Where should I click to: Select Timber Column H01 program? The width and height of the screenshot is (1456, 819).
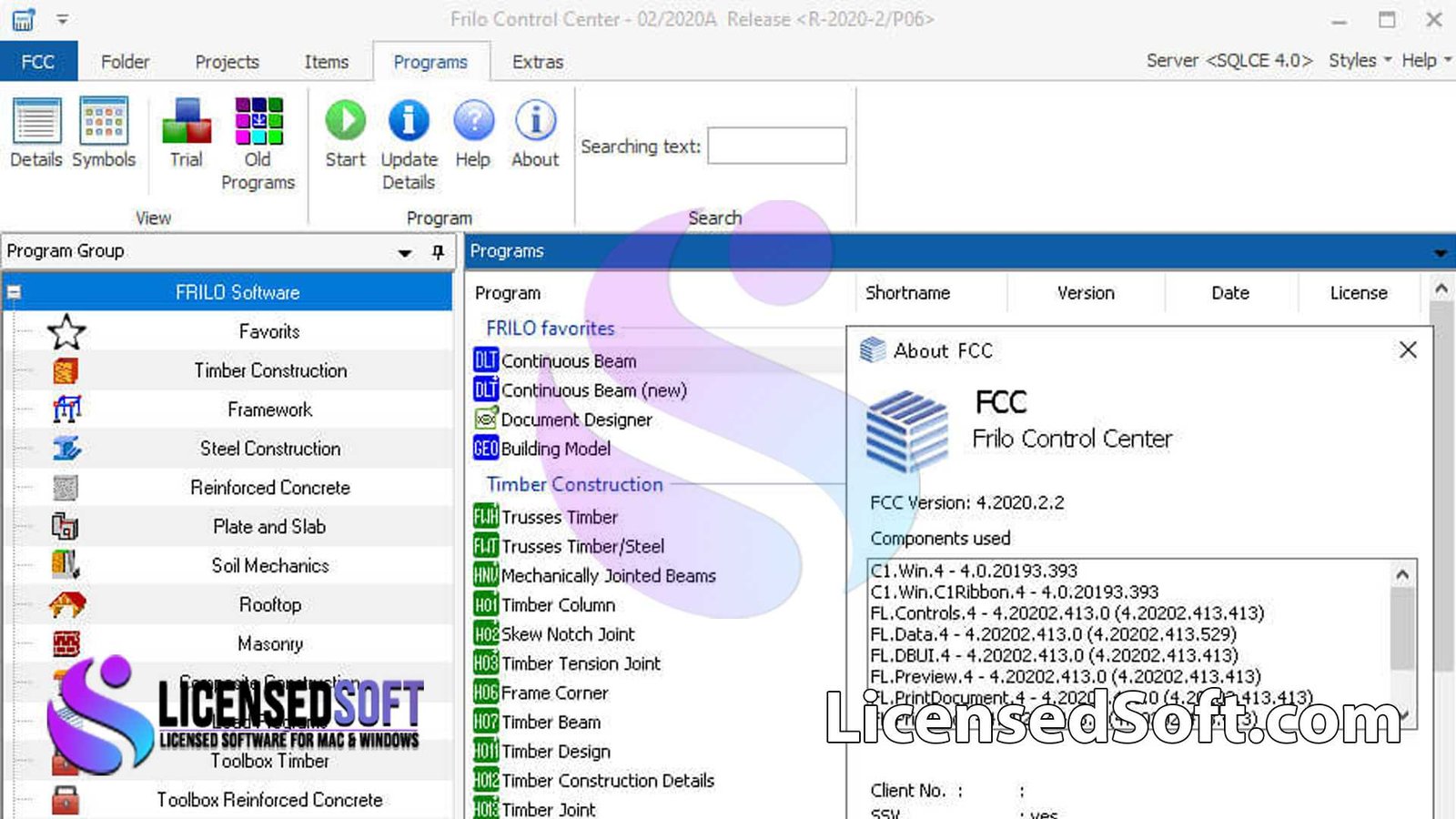pos(544,604)
